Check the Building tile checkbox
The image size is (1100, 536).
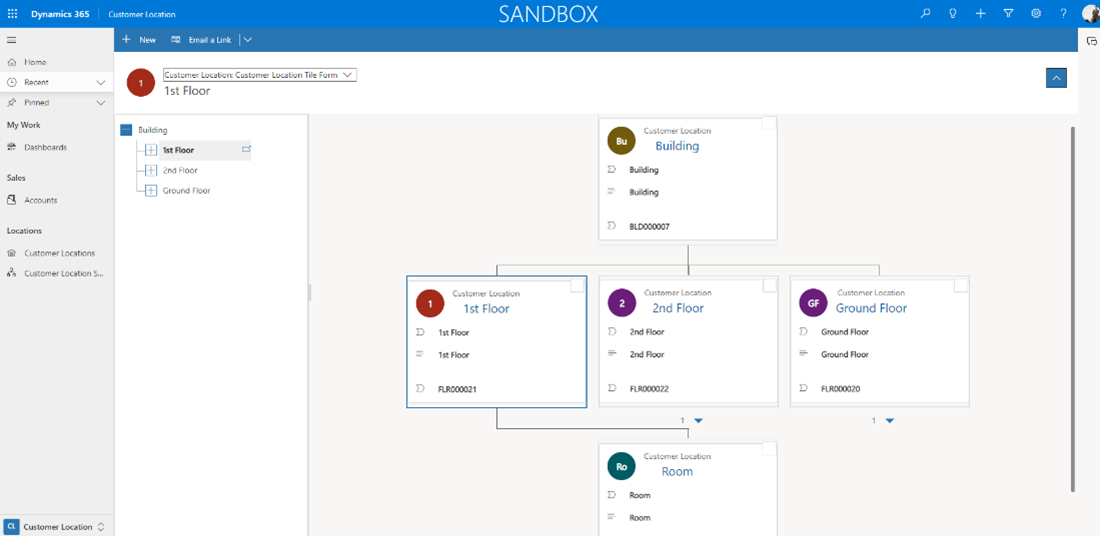[769, 124]
